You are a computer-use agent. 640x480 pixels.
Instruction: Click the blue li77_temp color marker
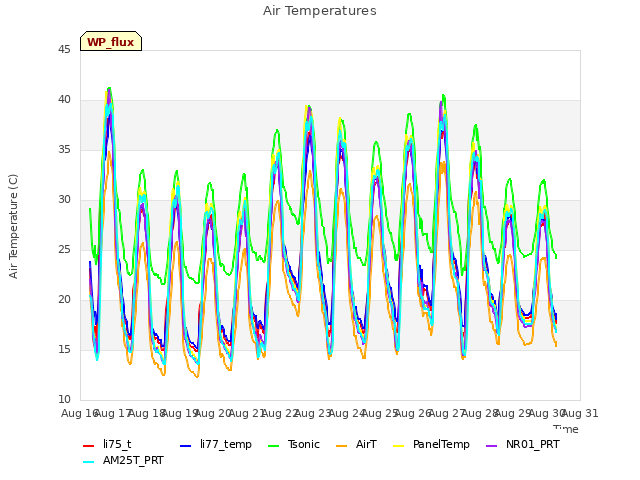pos(186,446)
